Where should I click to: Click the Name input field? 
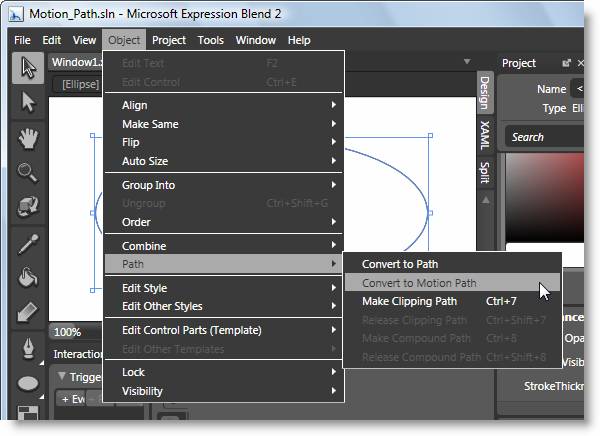(577, 89)
